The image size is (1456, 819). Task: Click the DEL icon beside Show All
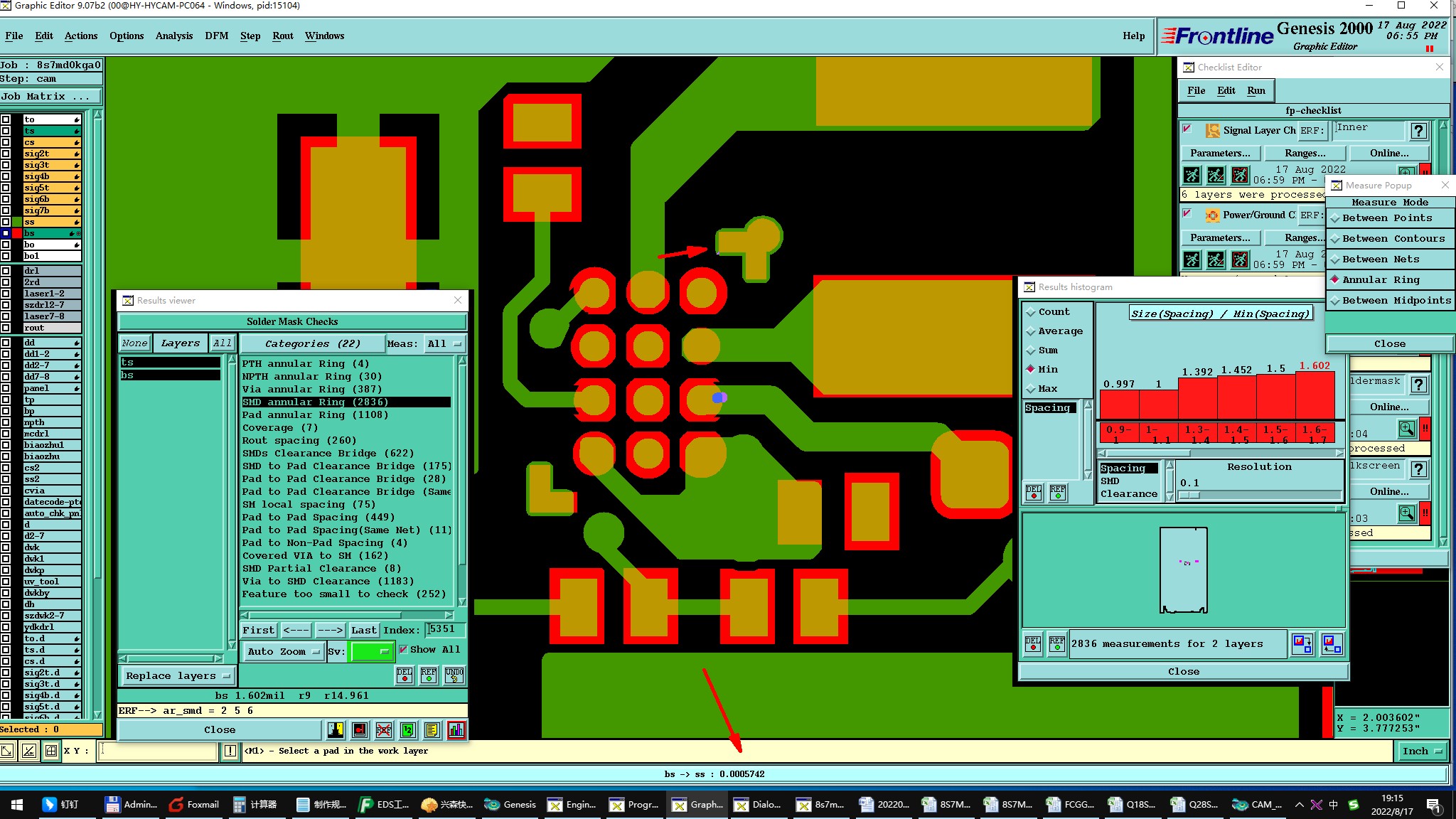[404, 675]
